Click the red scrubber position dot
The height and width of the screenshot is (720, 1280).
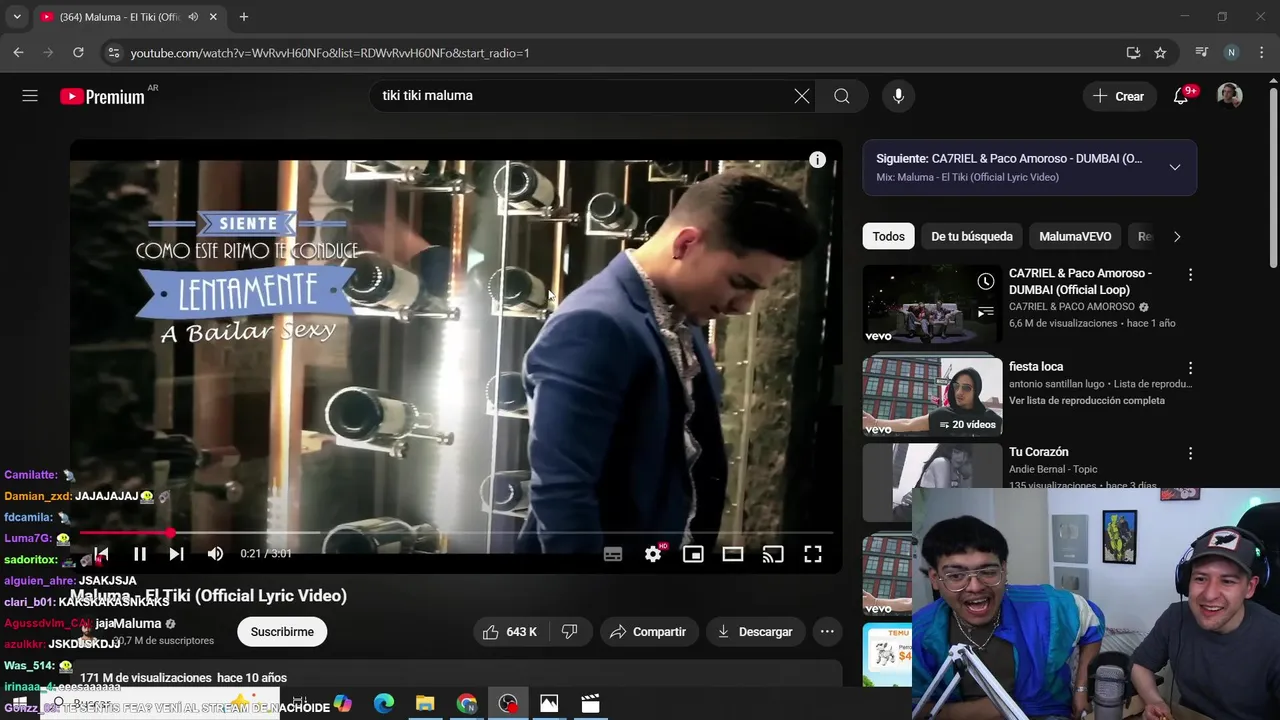click(171, 533)
